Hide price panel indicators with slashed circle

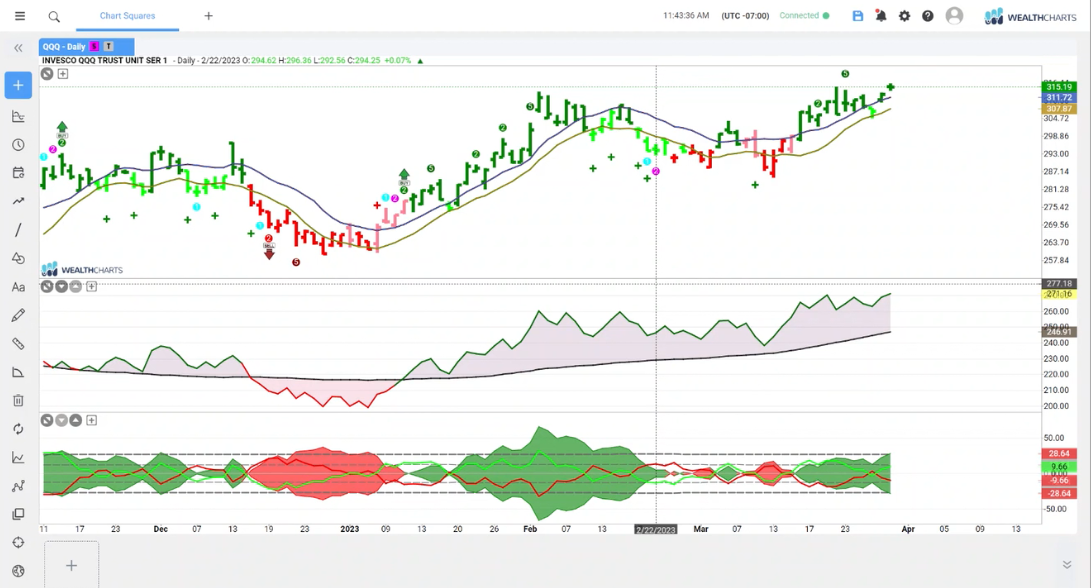click(47, 74)
